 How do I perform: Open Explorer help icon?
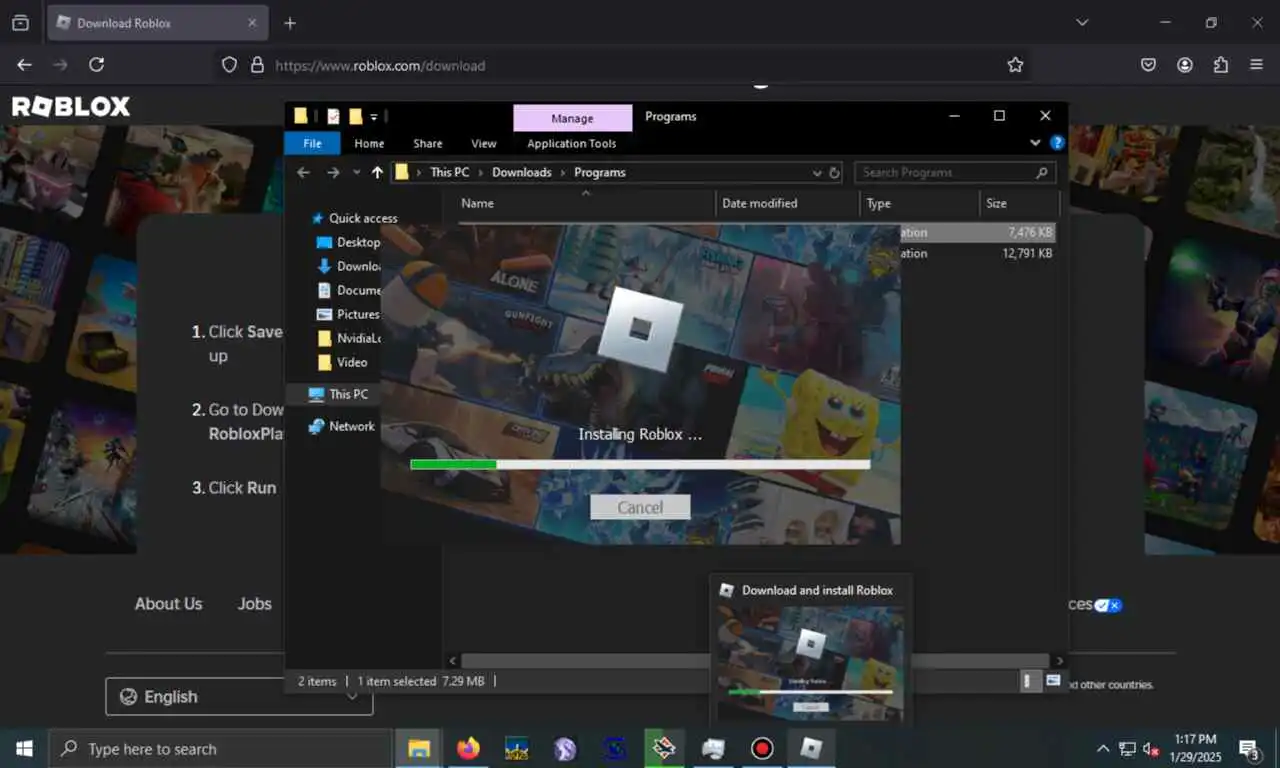pos(1057,143)
